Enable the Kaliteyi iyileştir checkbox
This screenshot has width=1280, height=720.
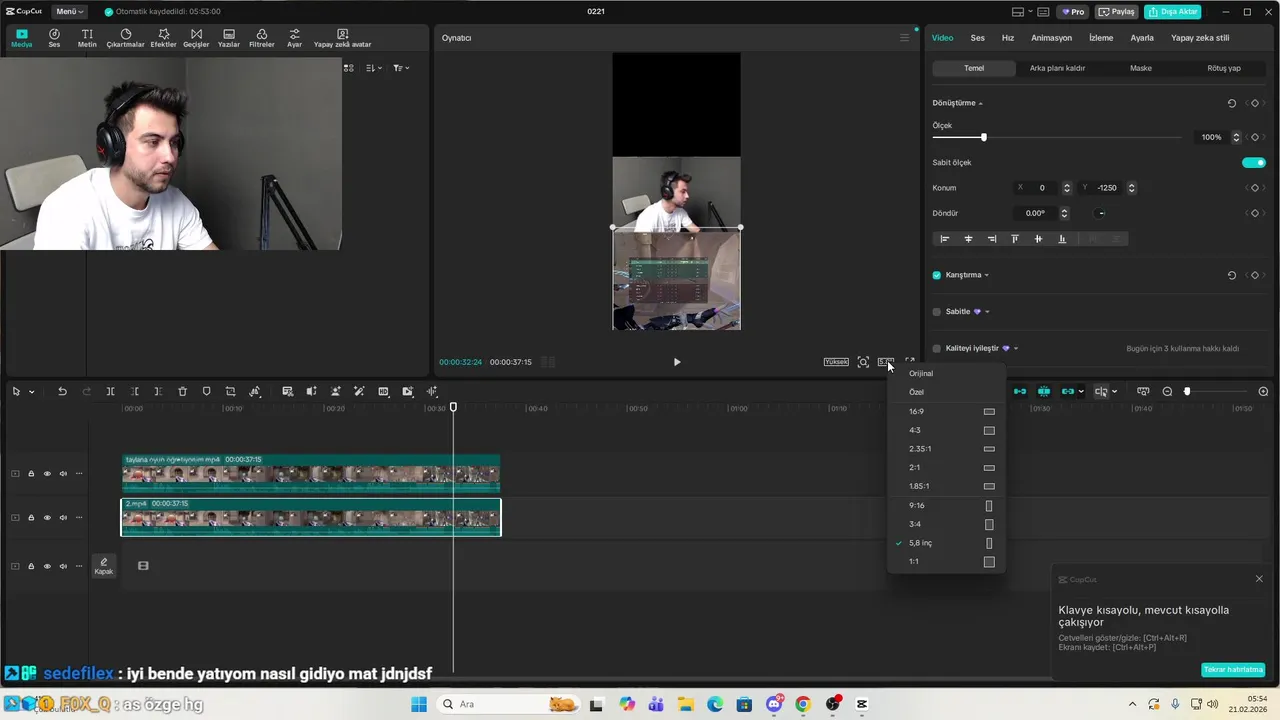click(x=937, y=349)
